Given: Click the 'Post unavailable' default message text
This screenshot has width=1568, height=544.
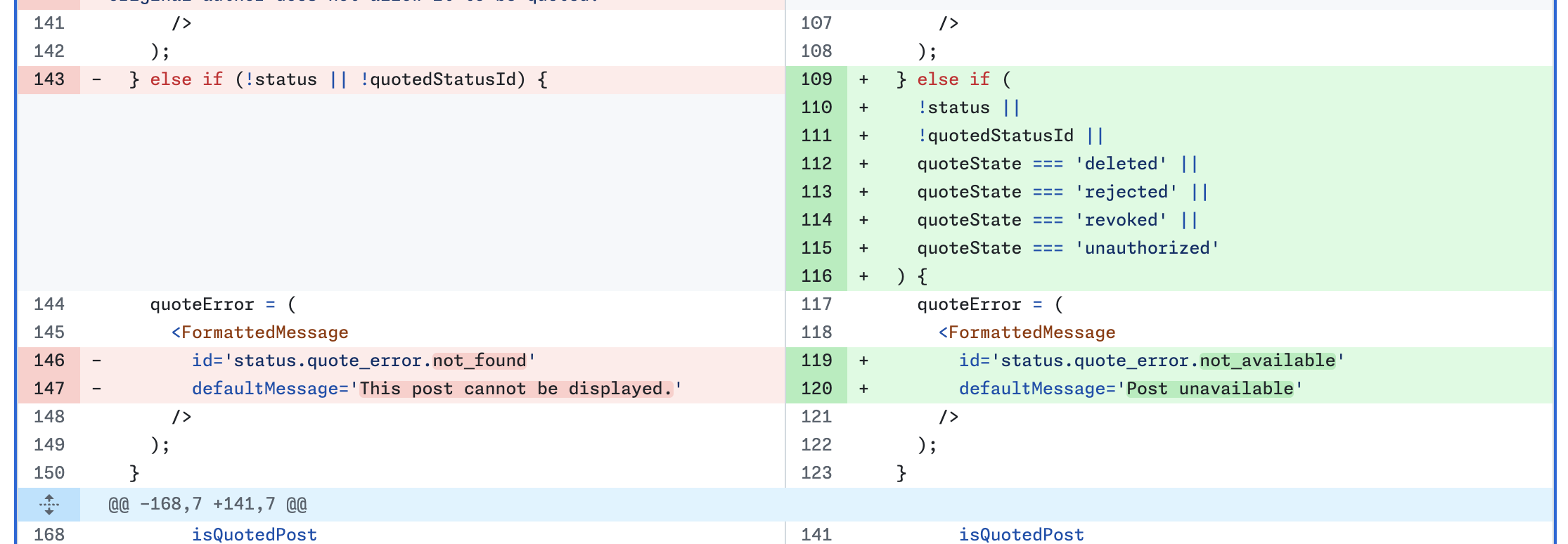Looking at the screenshot, I should pyautogui.click(x=1209, y=389).
